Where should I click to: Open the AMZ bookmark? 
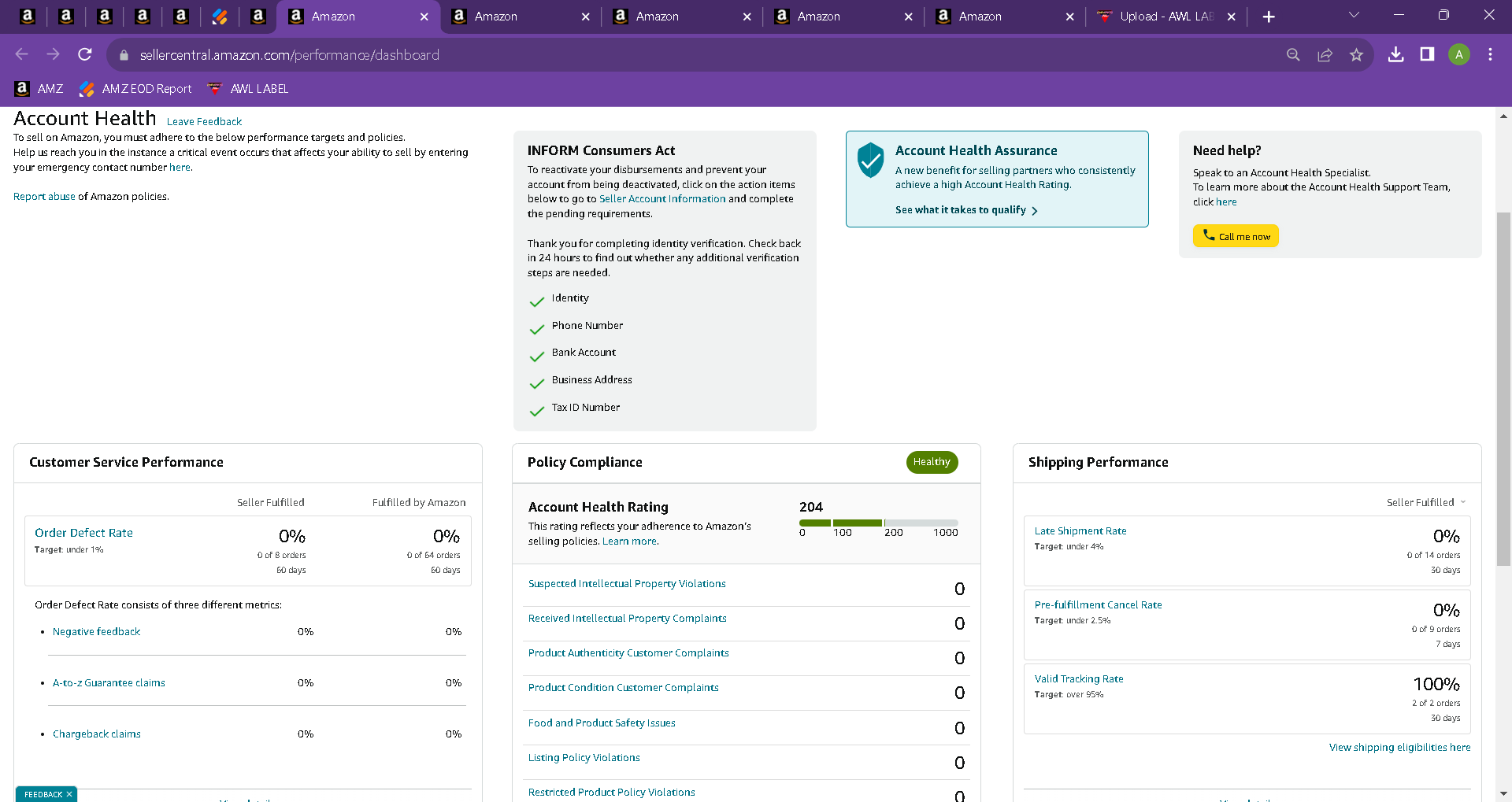[39, 89]
